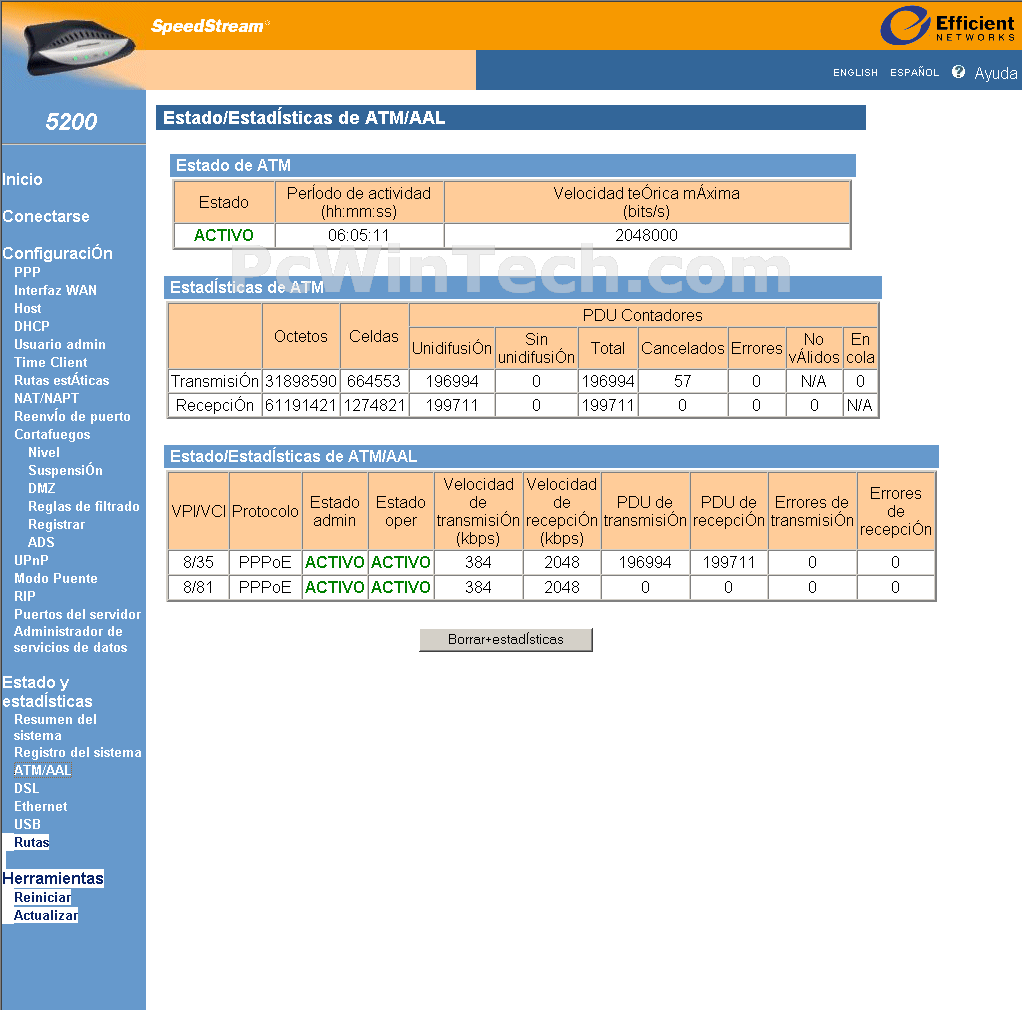This screenshot has width=1022, height=1010.
Task: Open the Conectarse page
Action: (x=46, y=216)
